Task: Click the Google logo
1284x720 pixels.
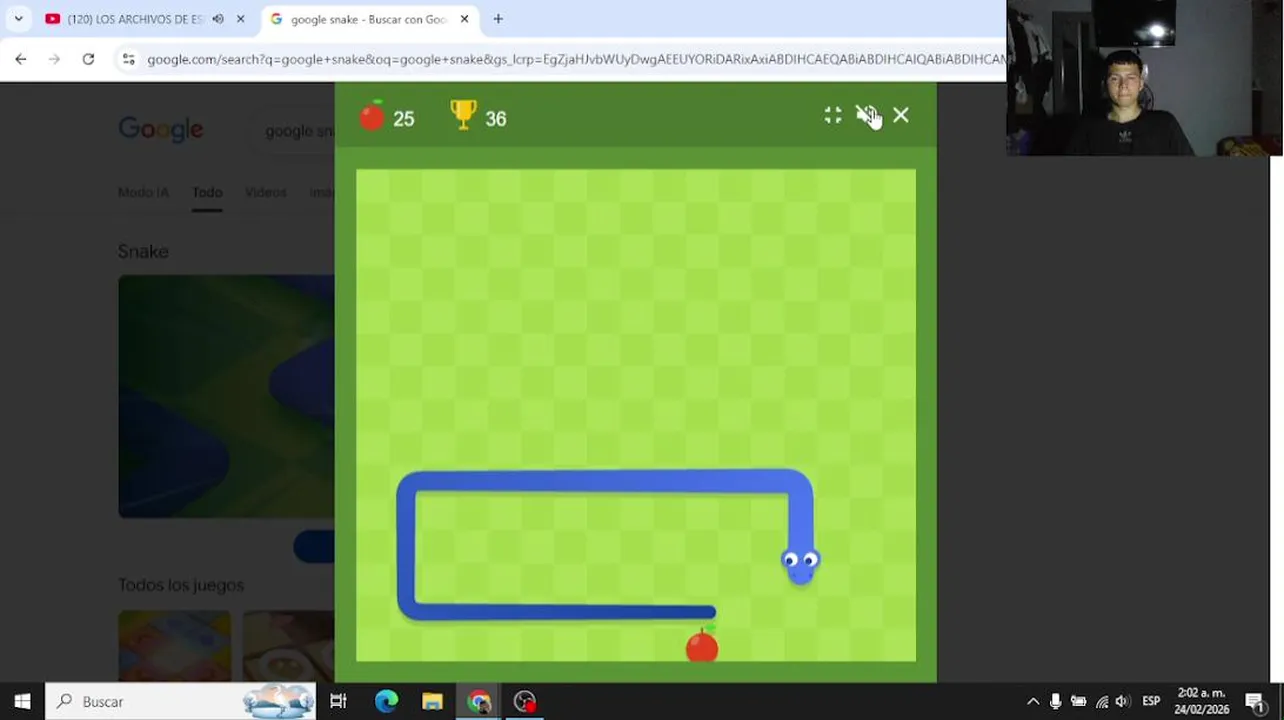Action: coord(160,129)
